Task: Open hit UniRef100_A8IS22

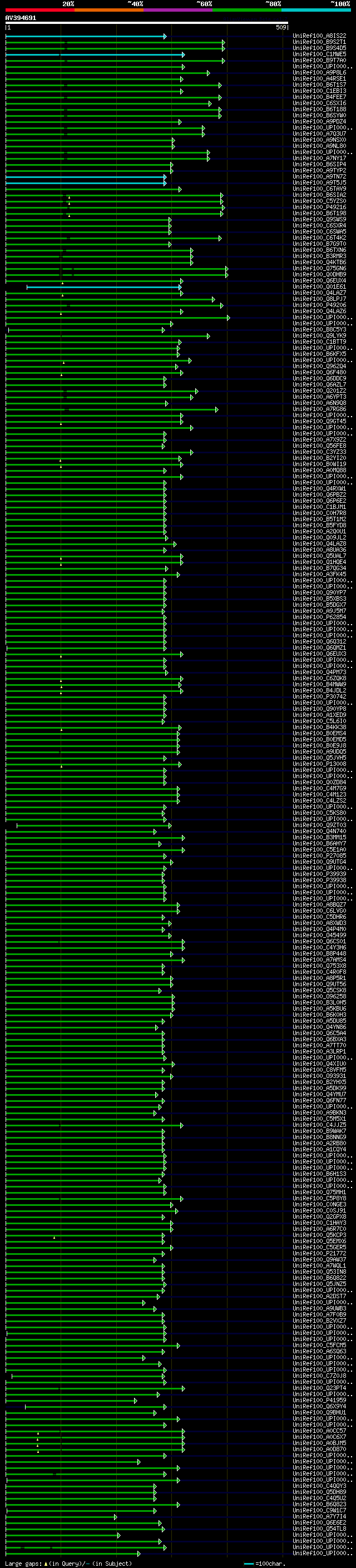Action: click(319, 36)
